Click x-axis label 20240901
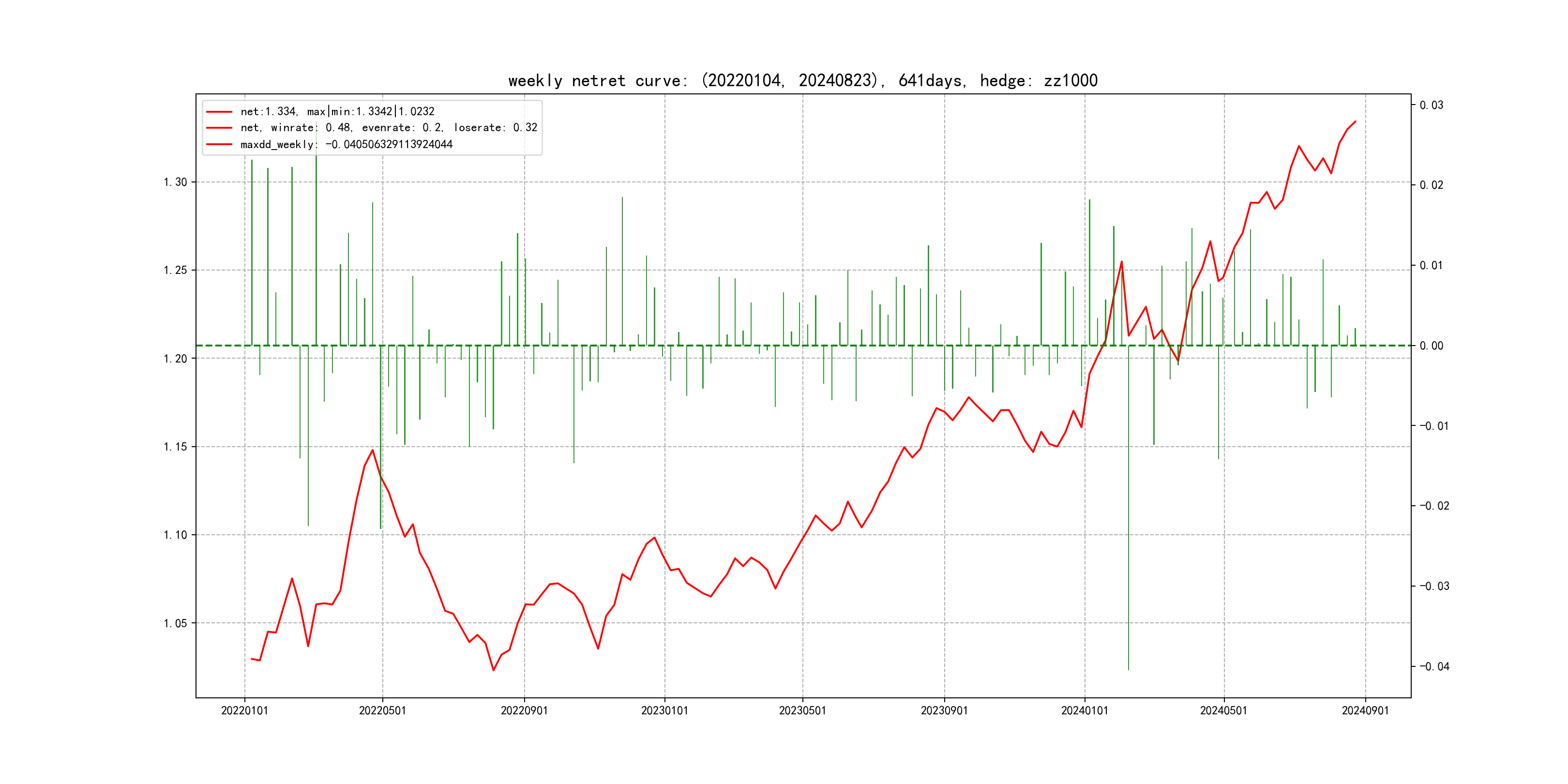Image resolution: width=1568 pixels, height=784 pixels. 1365,710
